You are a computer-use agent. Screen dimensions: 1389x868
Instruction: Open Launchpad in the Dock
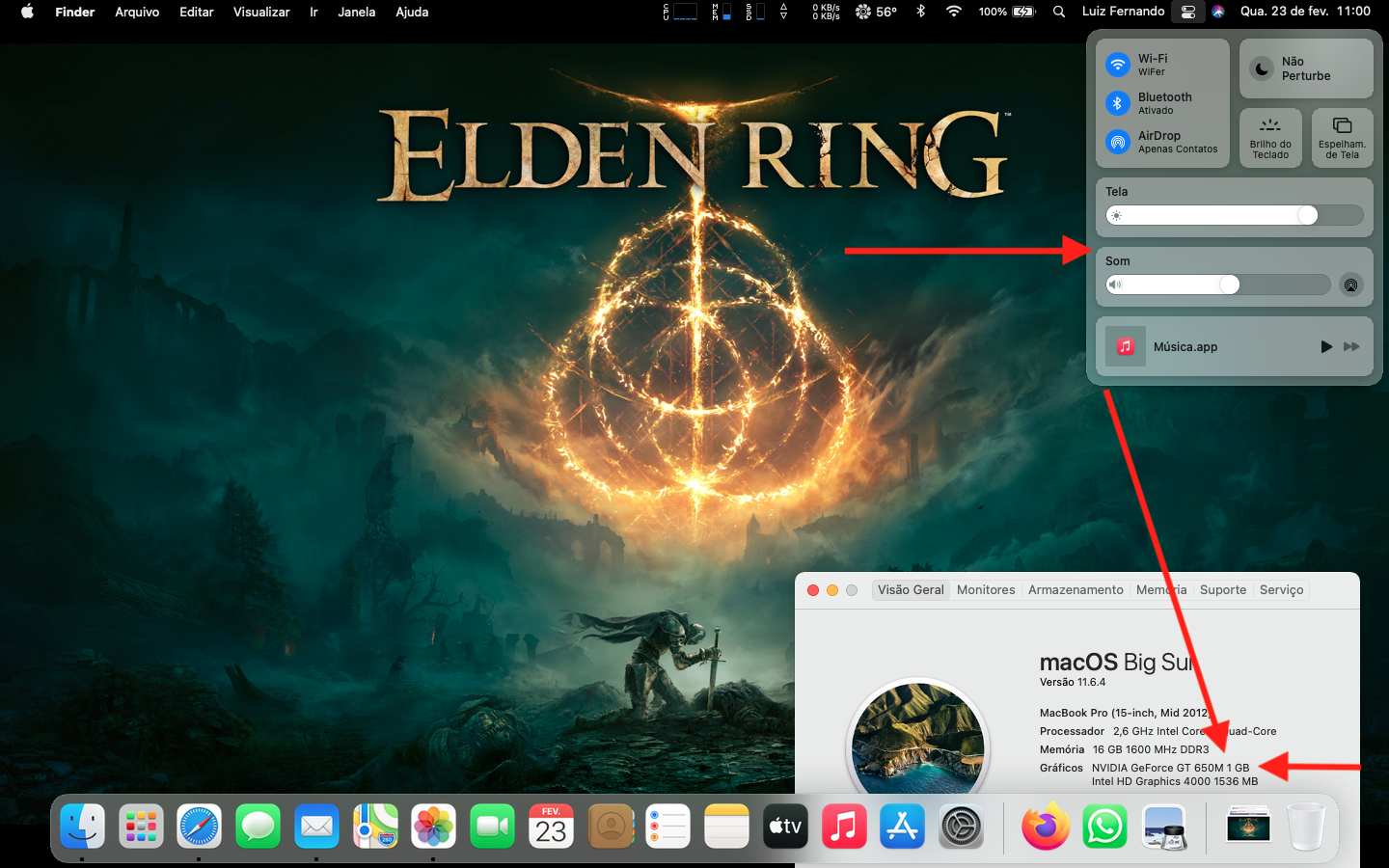(x=141, y=827)
